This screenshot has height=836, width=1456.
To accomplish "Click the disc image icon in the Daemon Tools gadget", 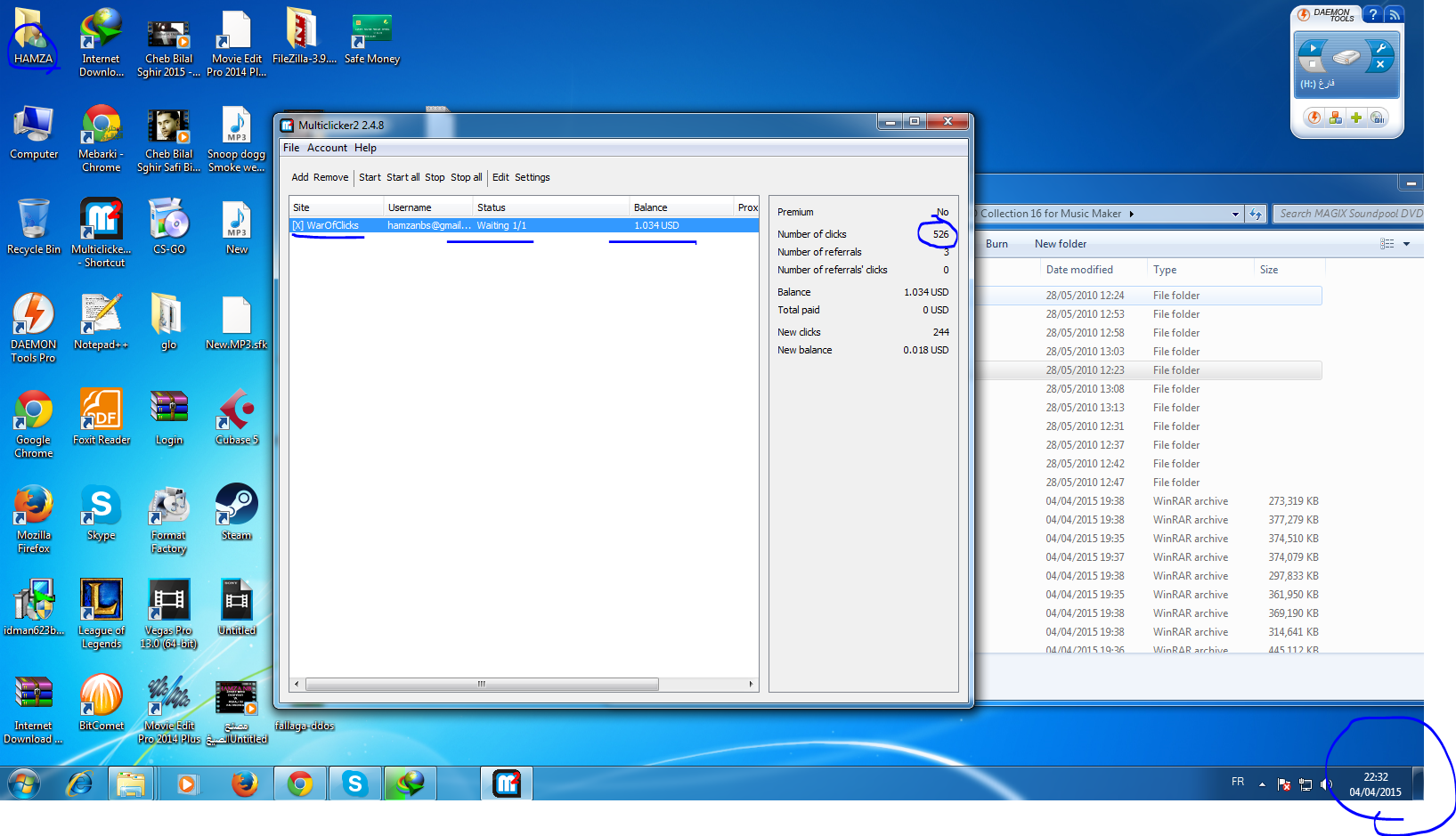I will point(1378,118).
